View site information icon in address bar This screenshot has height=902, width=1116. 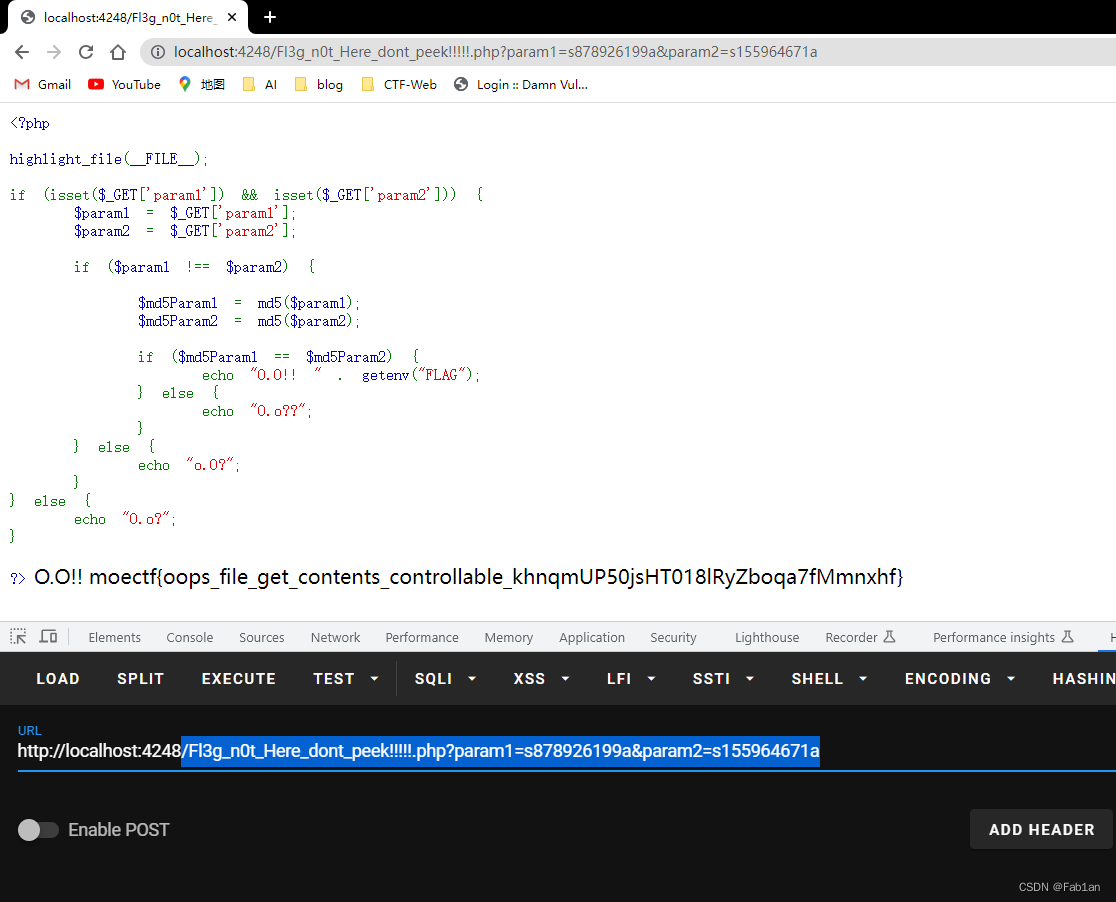[x=158, y=52]
